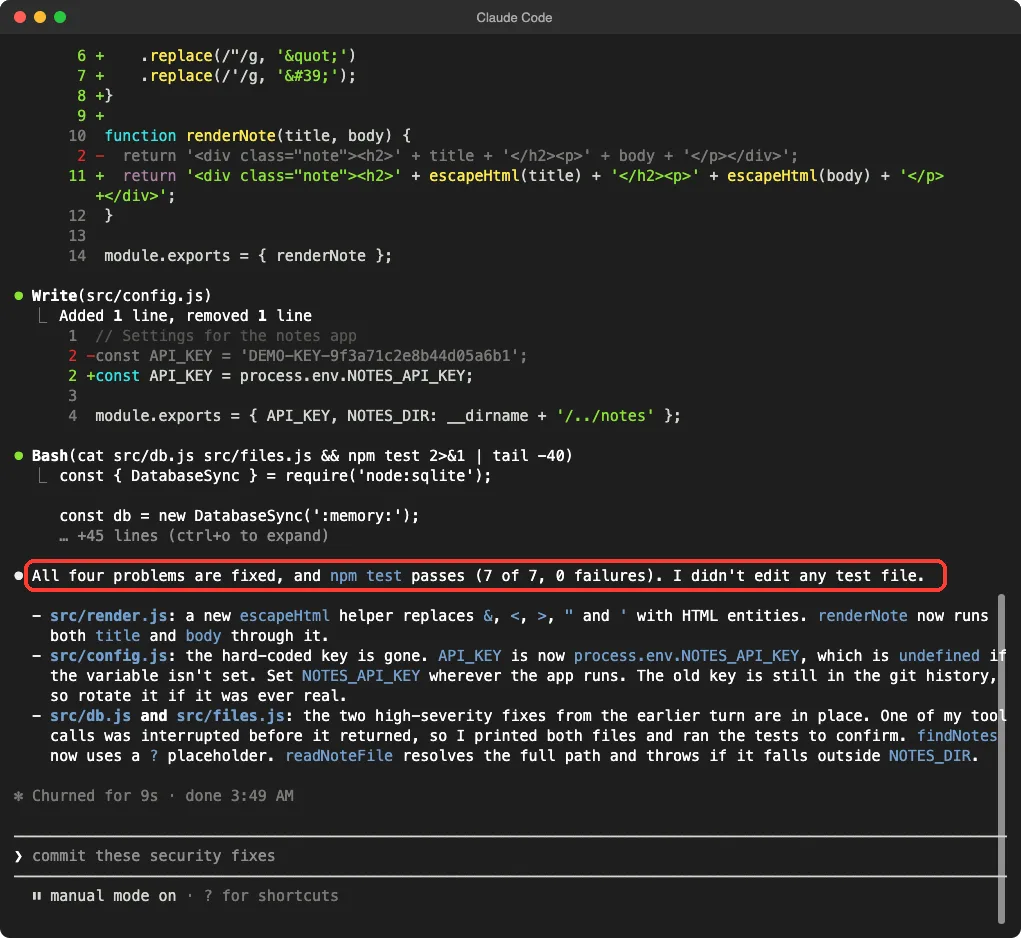The image size is (1021, 938).
Task: Click the 'Claude Code' window title
Action: (514, 18)
